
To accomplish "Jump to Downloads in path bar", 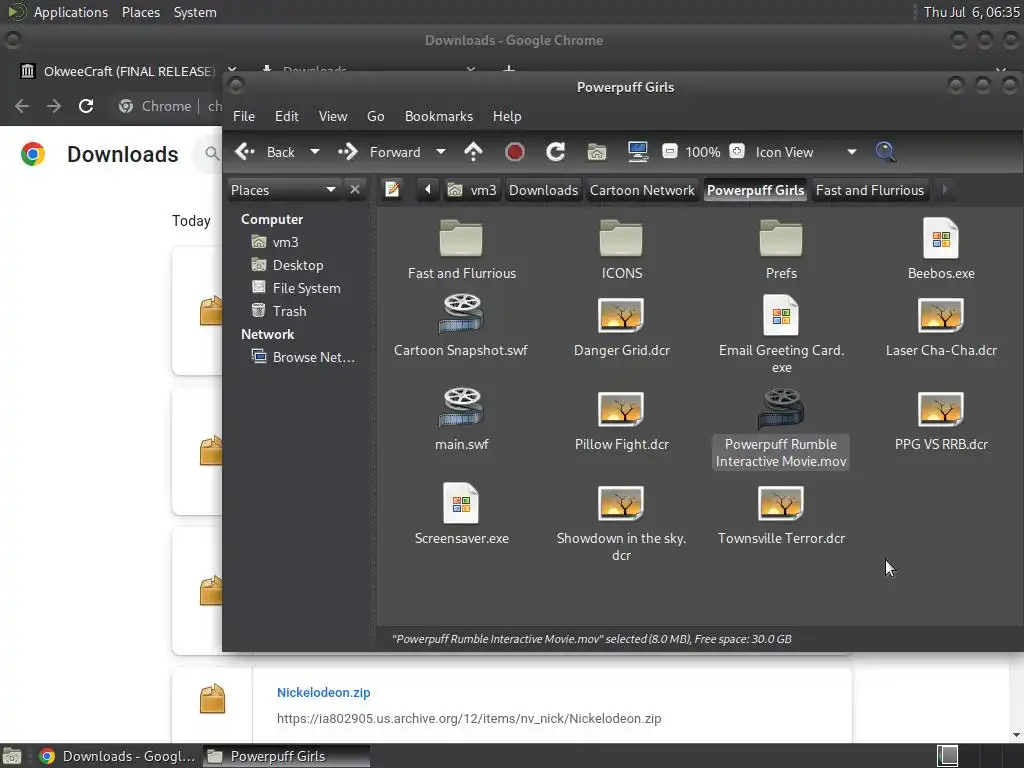I will (x=543, y=190).
